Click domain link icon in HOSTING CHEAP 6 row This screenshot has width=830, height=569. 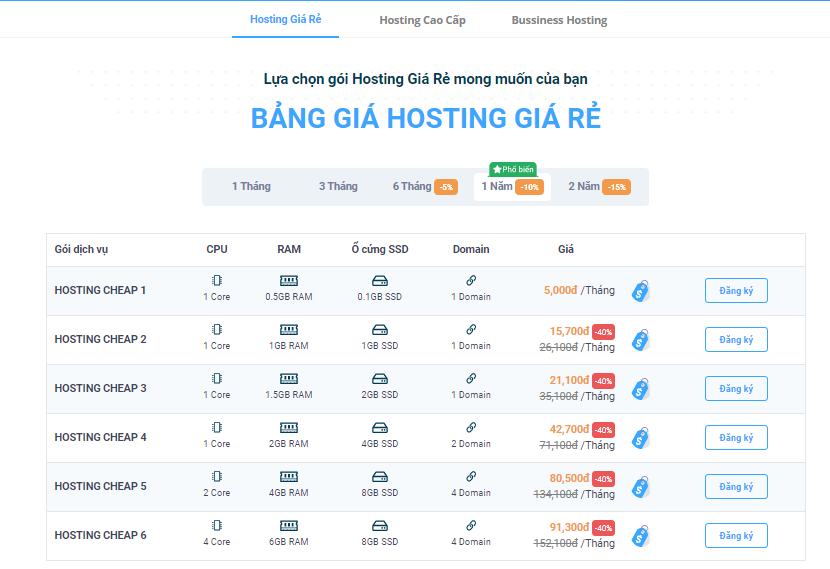coord(471,525)
